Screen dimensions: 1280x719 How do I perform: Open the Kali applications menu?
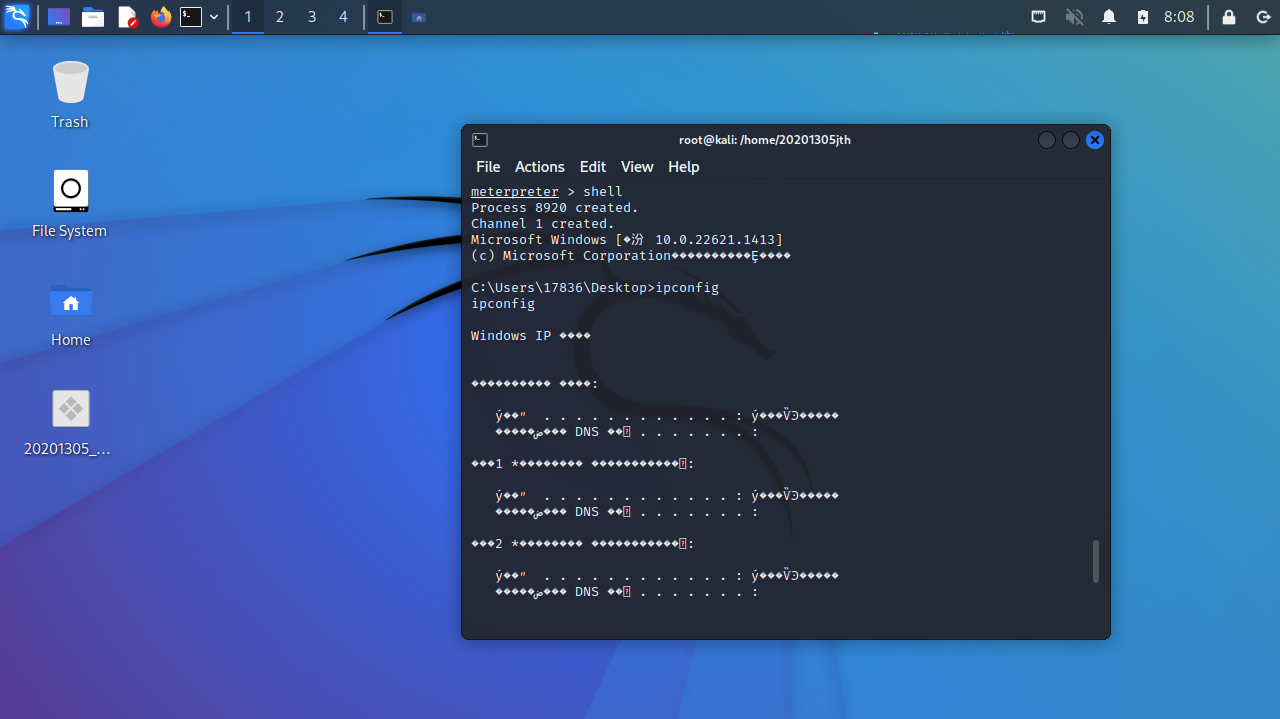click(17, 17)
